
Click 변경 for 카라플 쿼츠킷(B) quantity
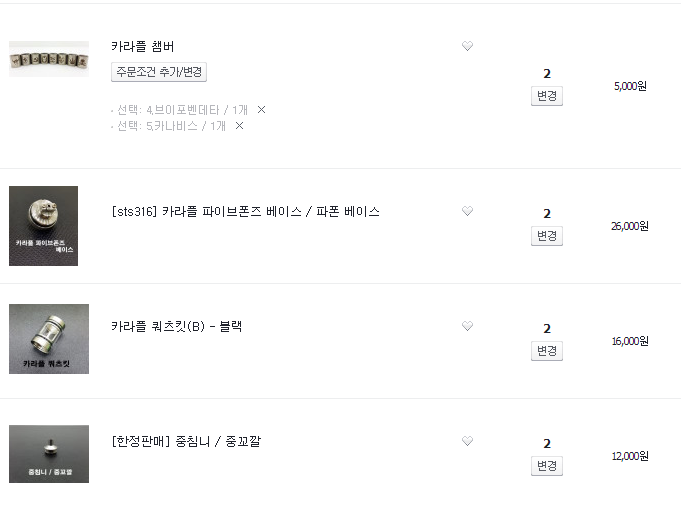547,351
